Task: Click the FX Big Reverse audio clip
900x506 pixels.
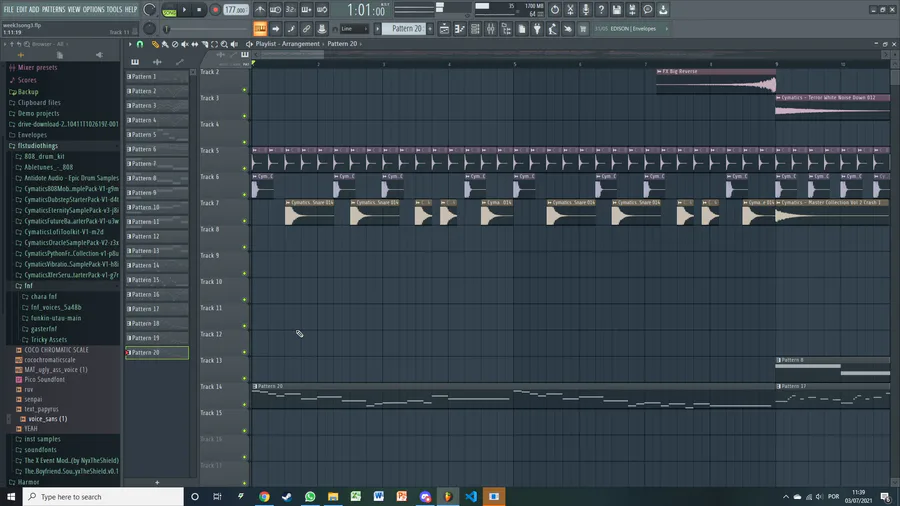Action: click(x=716, y=81)
